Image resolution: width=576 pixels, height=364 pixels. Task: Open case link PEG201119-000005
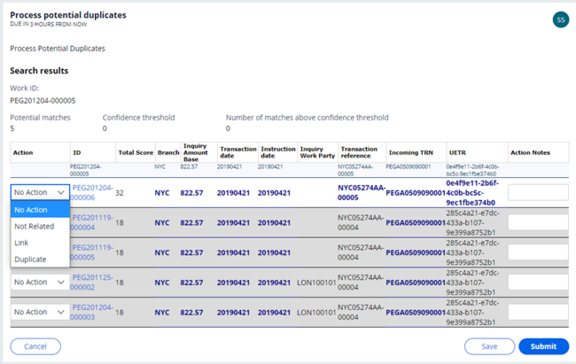(92, 252)
